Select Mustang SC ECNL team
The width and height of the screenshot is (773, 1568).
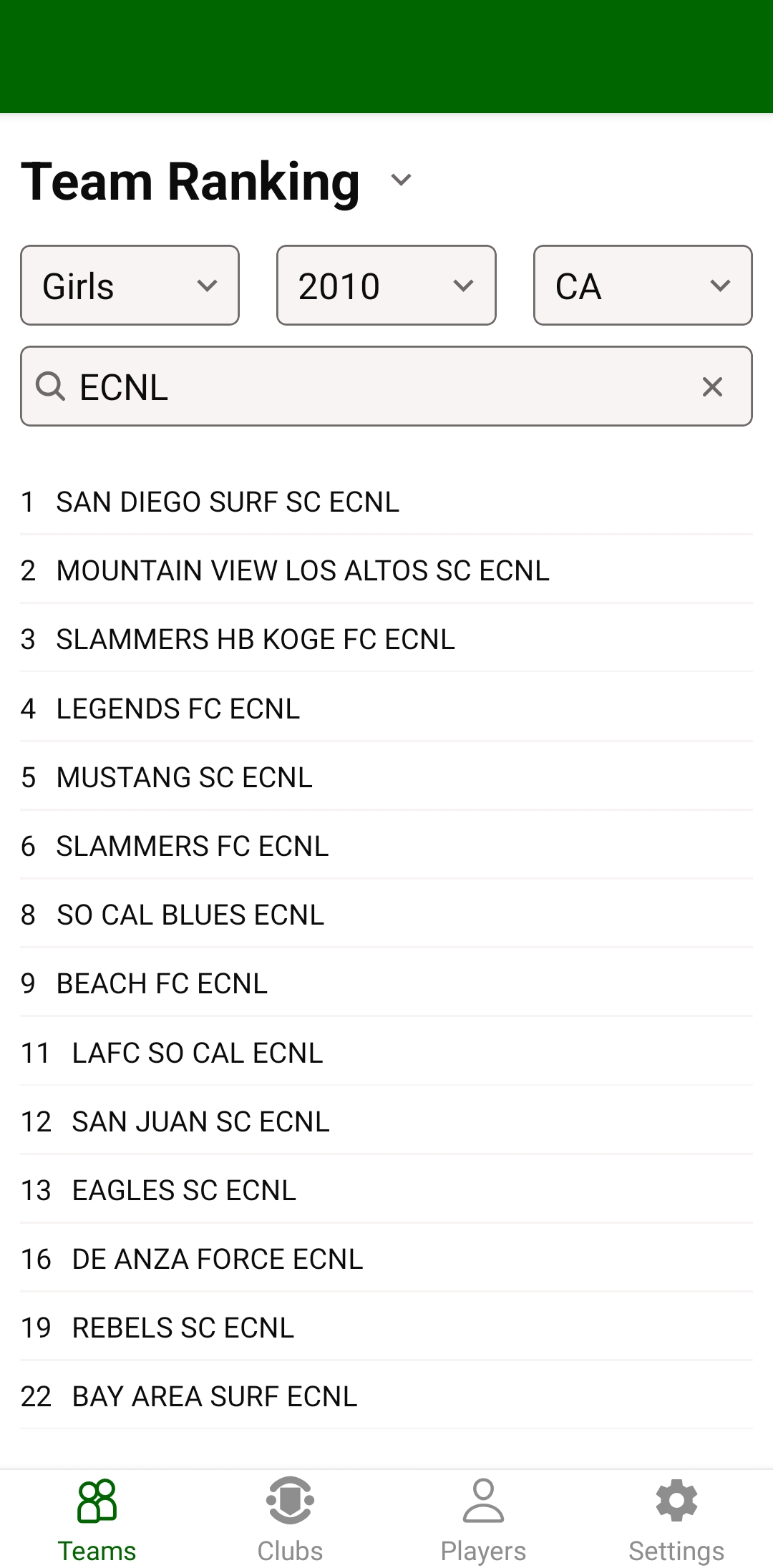[x=185, y=778]
